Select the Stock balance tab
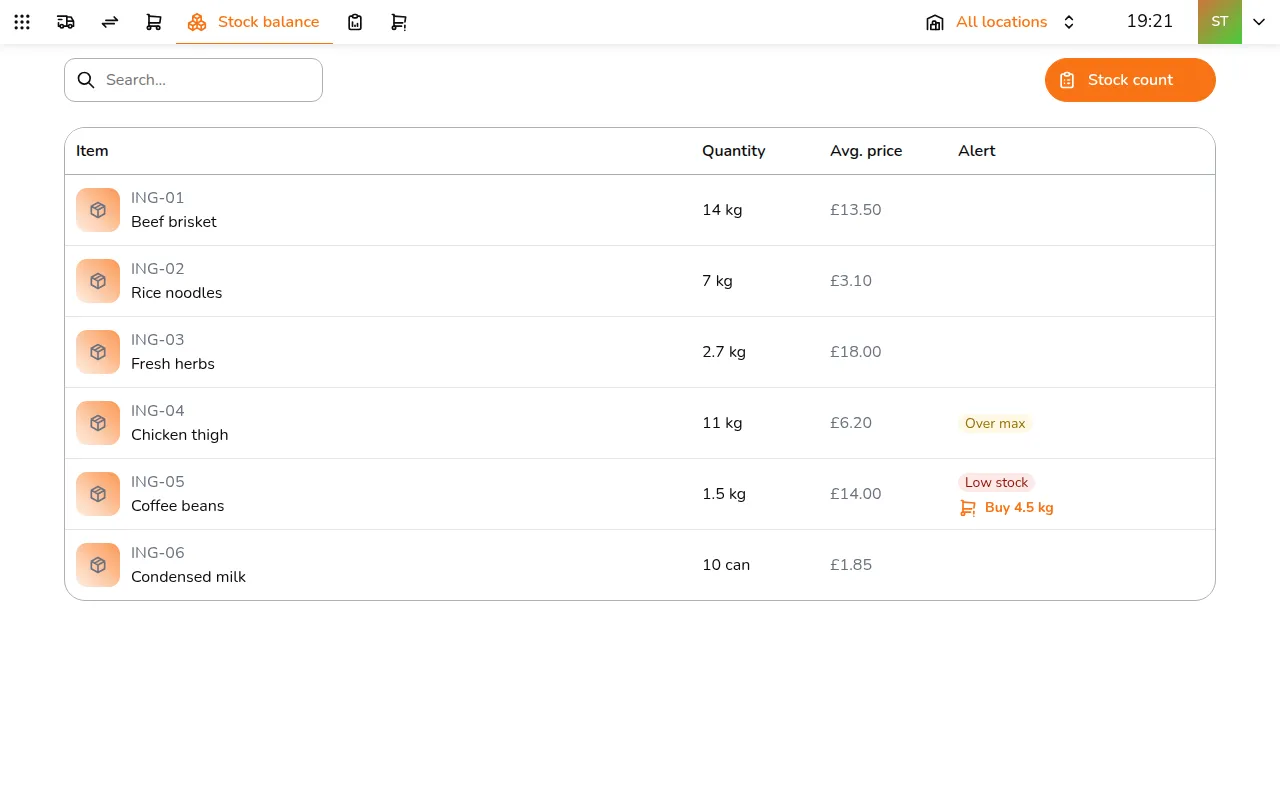The image size is (1280, 800). tap(254, 22)
